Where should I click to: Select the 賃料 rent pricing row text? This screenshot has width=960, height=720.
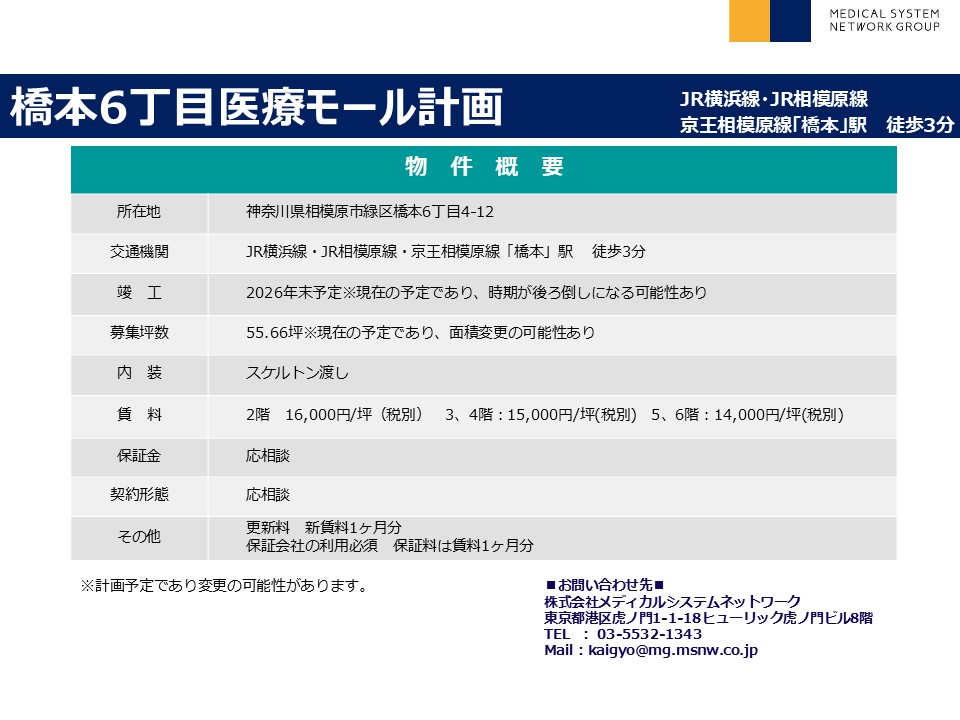click(x=545, y=414)
